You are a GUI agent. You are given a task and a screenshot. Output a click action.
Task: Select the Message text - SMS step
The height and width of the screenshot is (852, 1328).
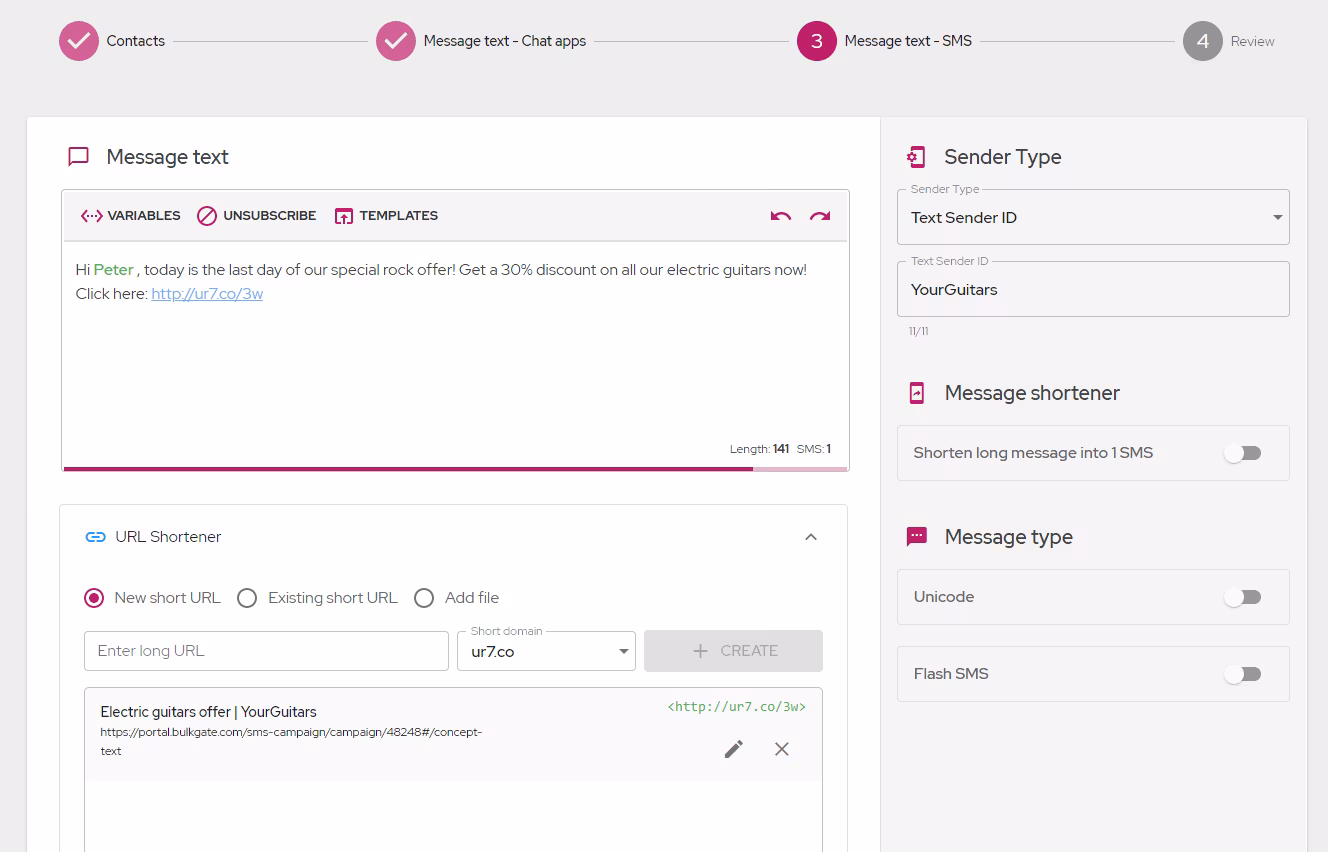pyautogui.click(x=908, y=41)
